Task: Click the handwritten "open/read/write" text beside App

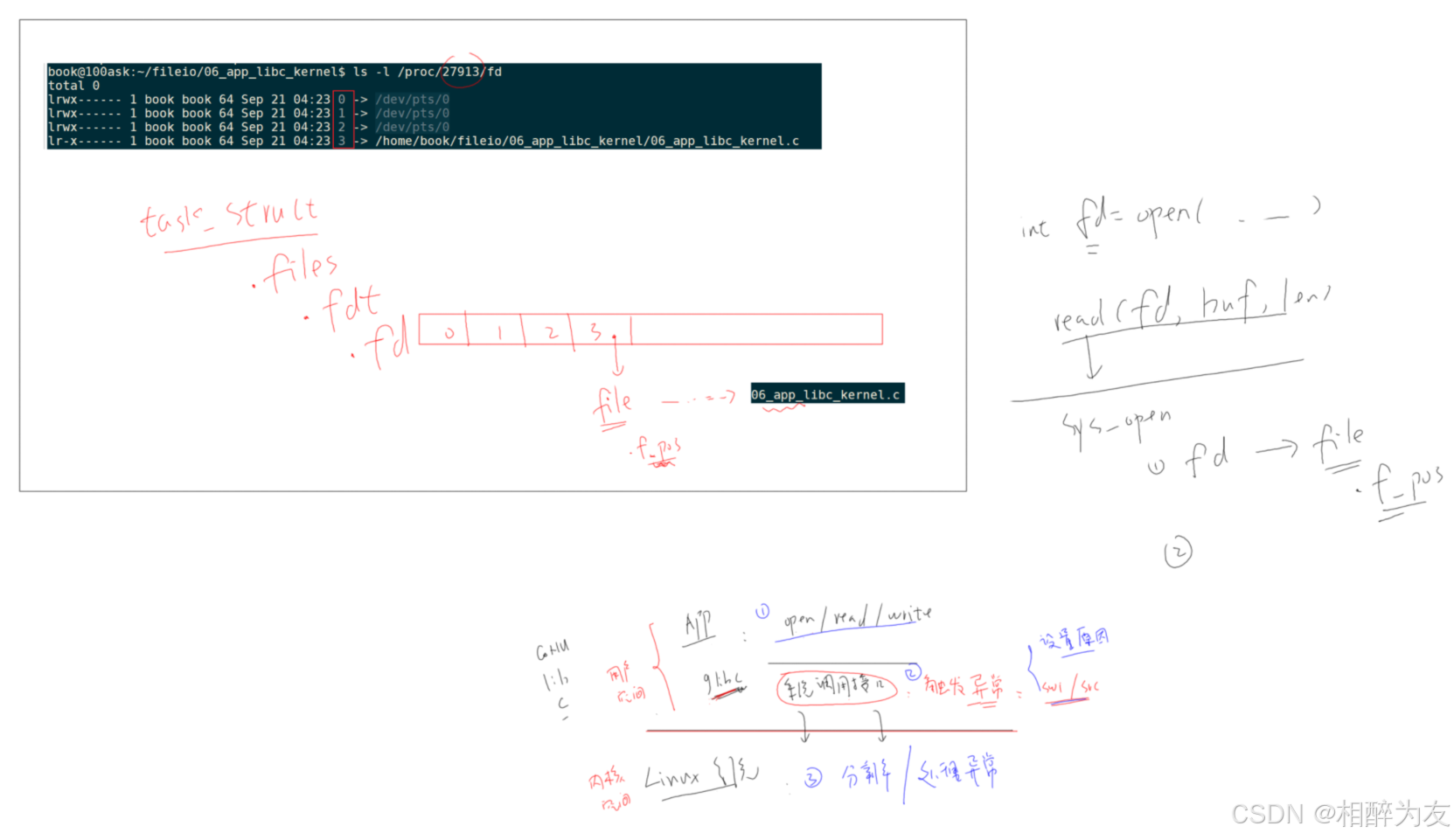Action: pos(857,617)
